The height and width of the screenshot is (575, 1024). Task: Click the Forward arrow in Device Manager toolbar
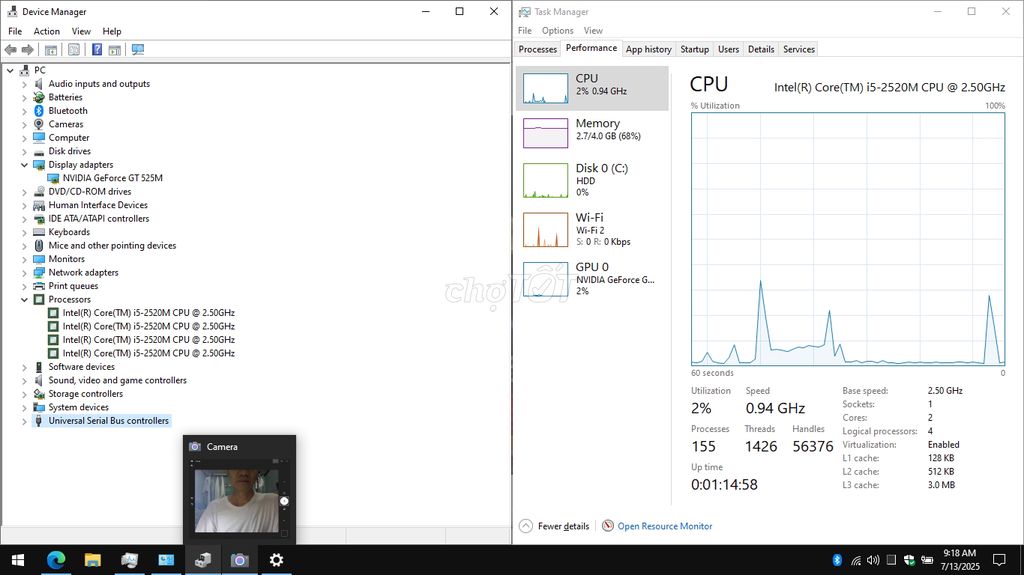(x=27, y=50)
